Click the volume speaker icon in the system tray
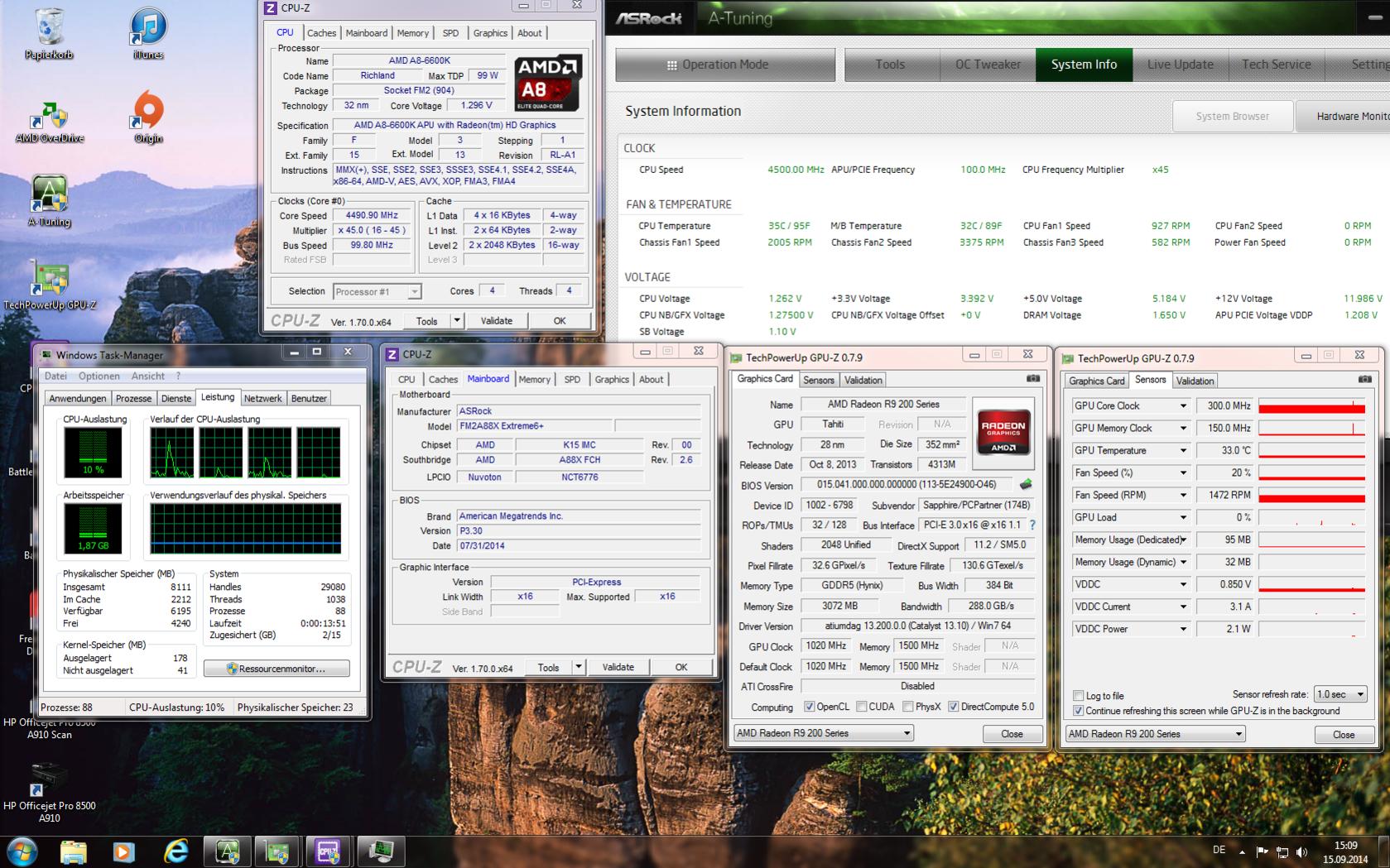The width and height of the screenshot is (1390, 868). click(1302, 851)
